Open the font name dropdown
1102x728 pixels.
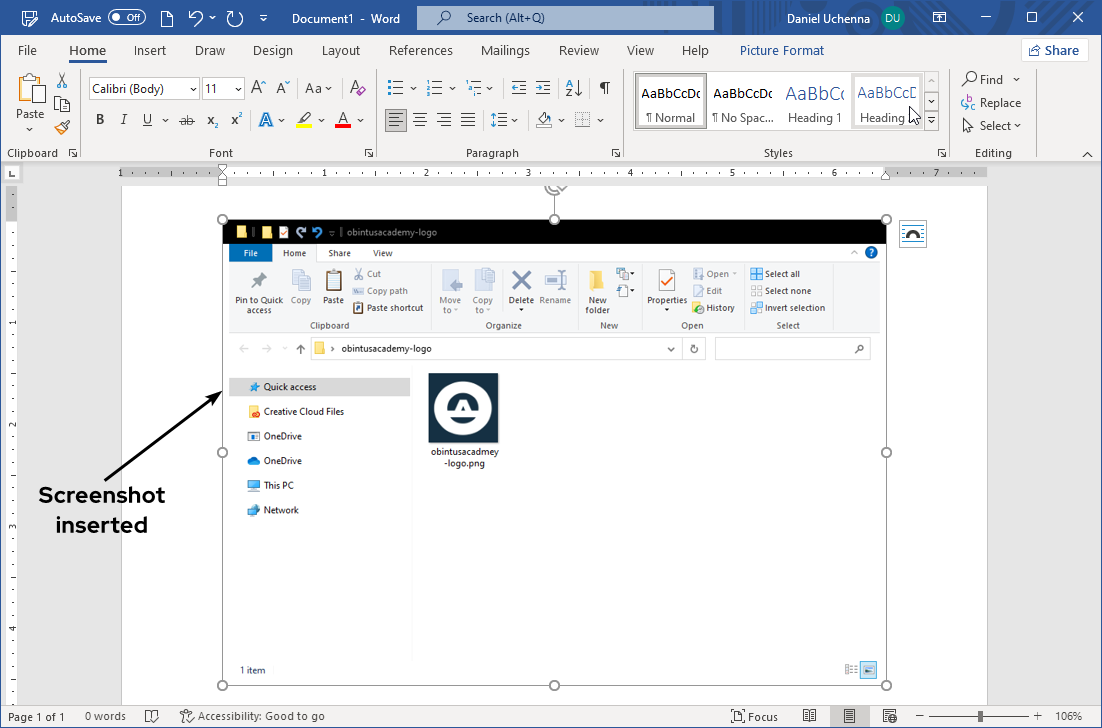click(193, 89)
